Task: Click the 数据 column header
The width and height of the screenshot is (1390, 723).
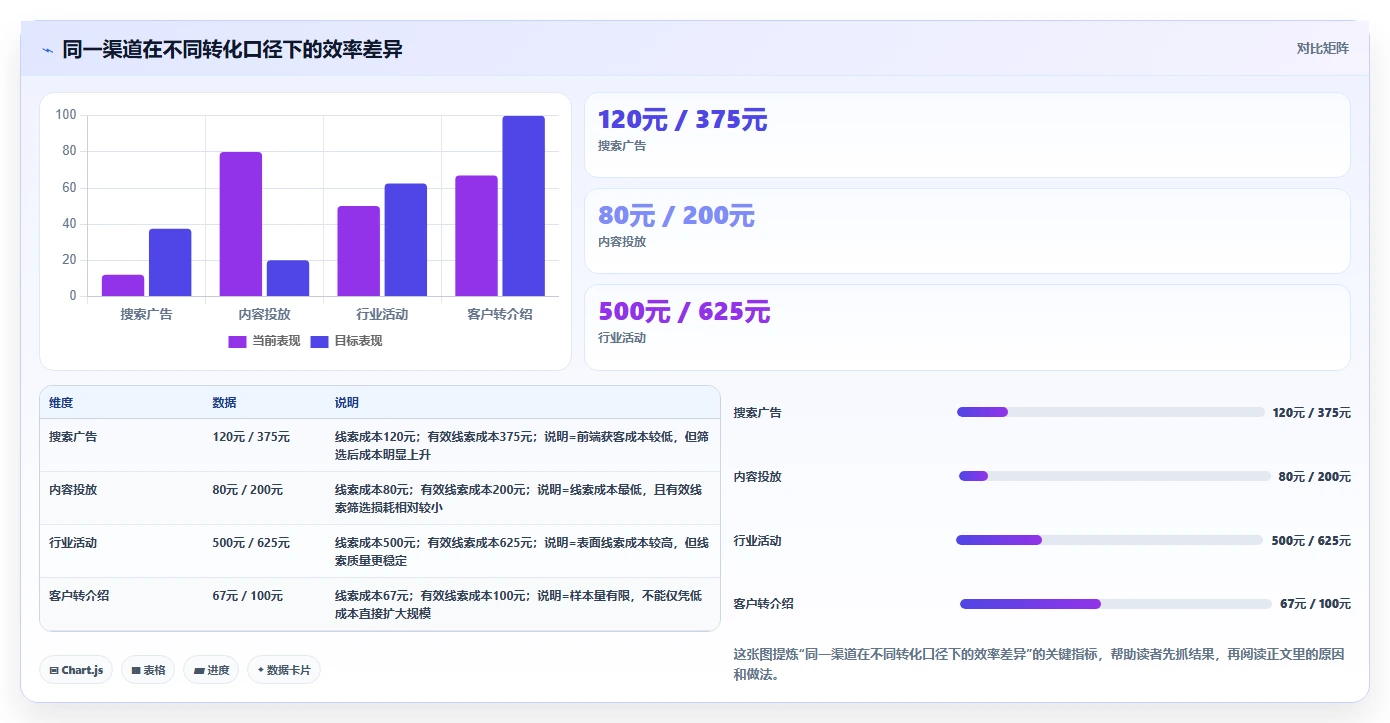Action: pos(225,403)
